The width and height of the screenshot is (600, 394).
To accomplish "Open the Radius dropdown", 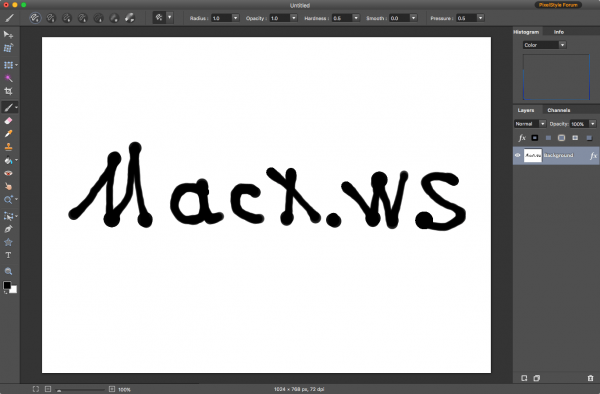I will (x=235, y=18).
